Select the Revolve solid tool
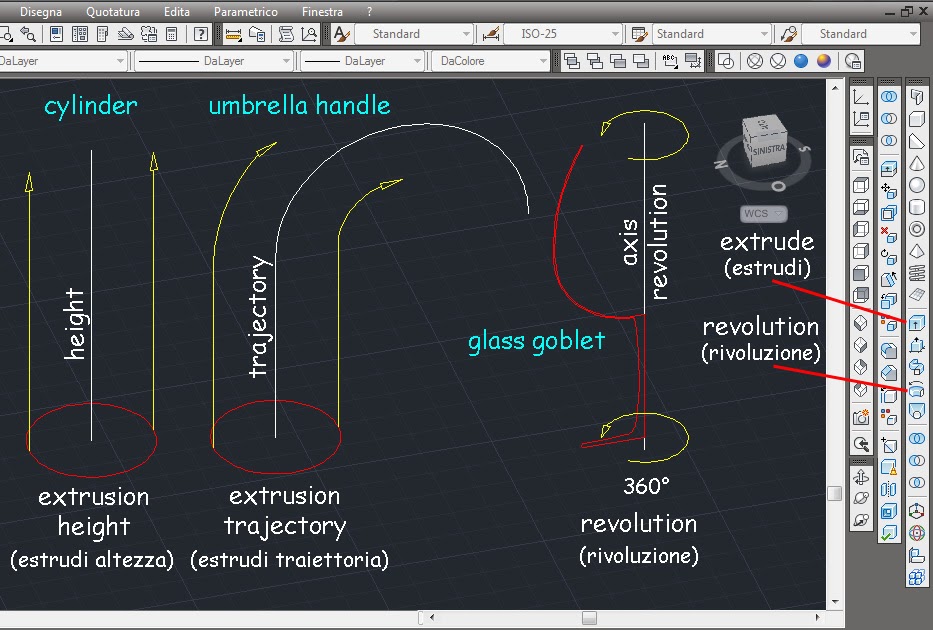 point(916,389)
